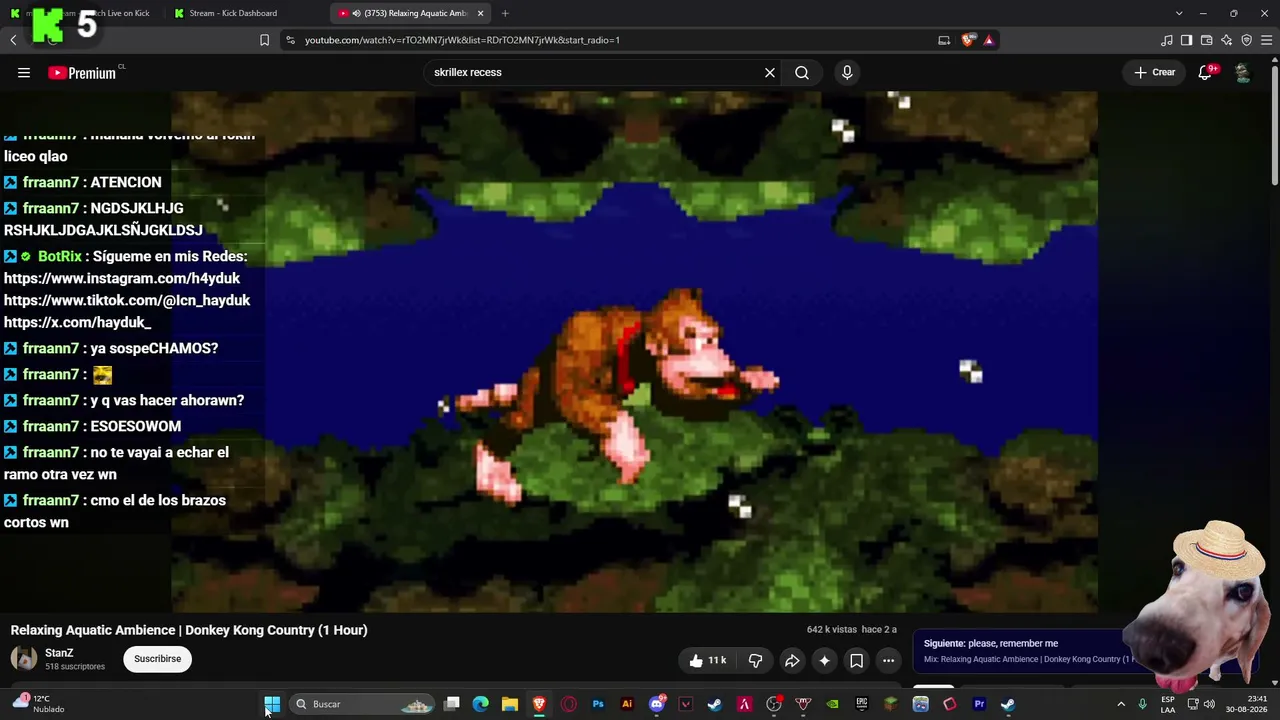
Task: Open Discord from the taskbar
Action: [x=657, y=704]
